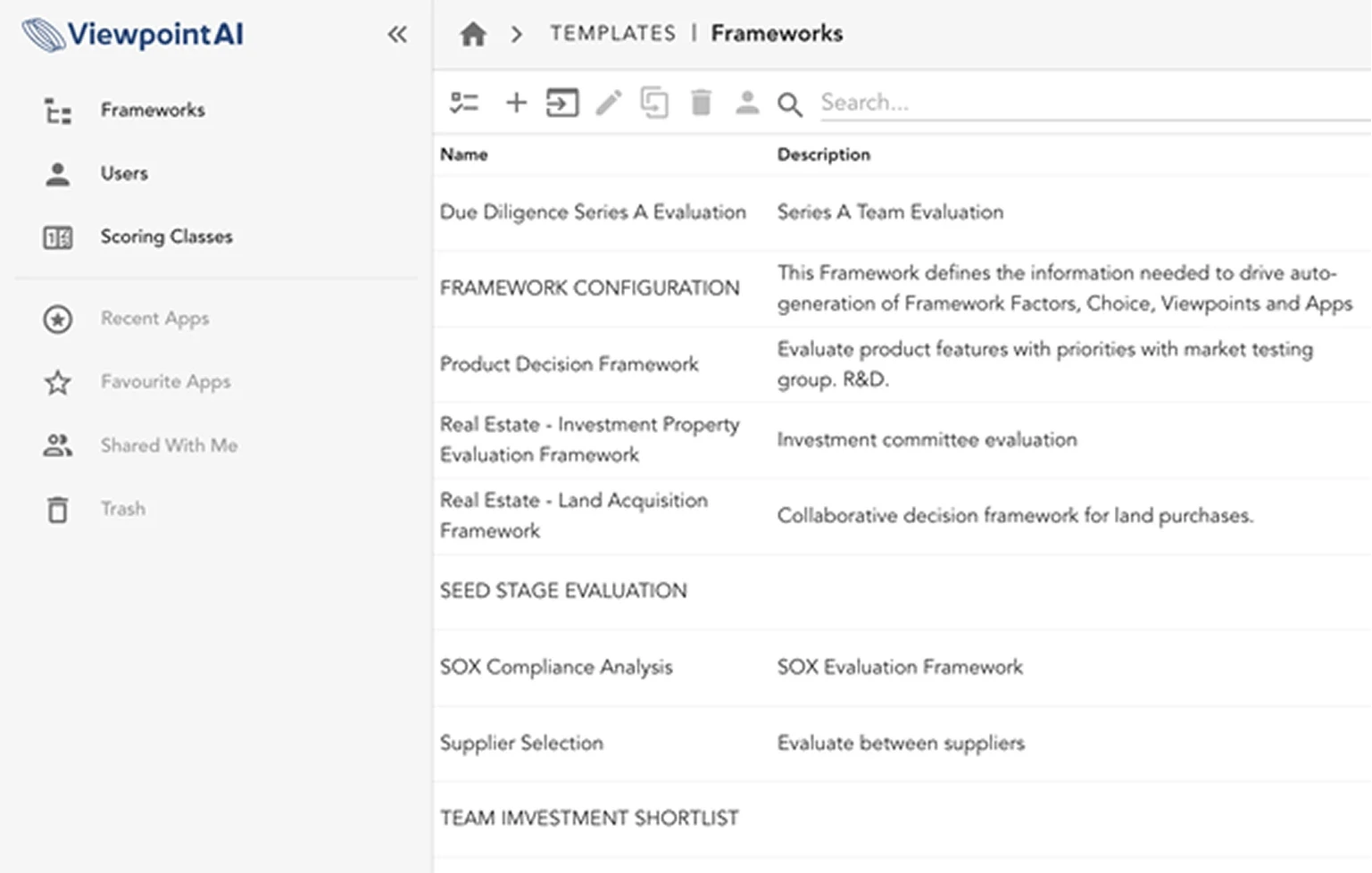Focus the Search input field
The width and height of the screenshot is (1372, 873).
1094,103
